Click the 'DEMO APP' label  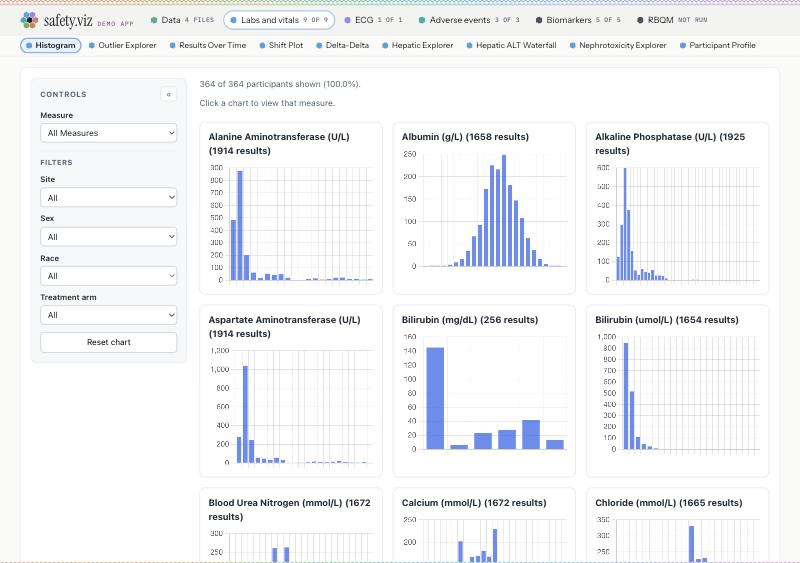click(115, 23)
